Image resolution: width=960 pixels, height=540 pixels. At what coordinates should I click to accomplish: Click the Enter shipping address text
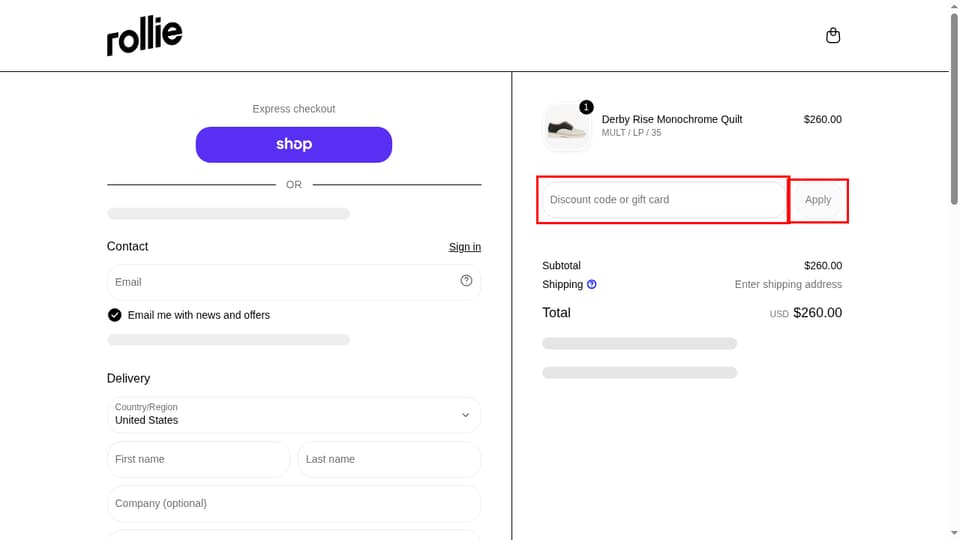788,284
